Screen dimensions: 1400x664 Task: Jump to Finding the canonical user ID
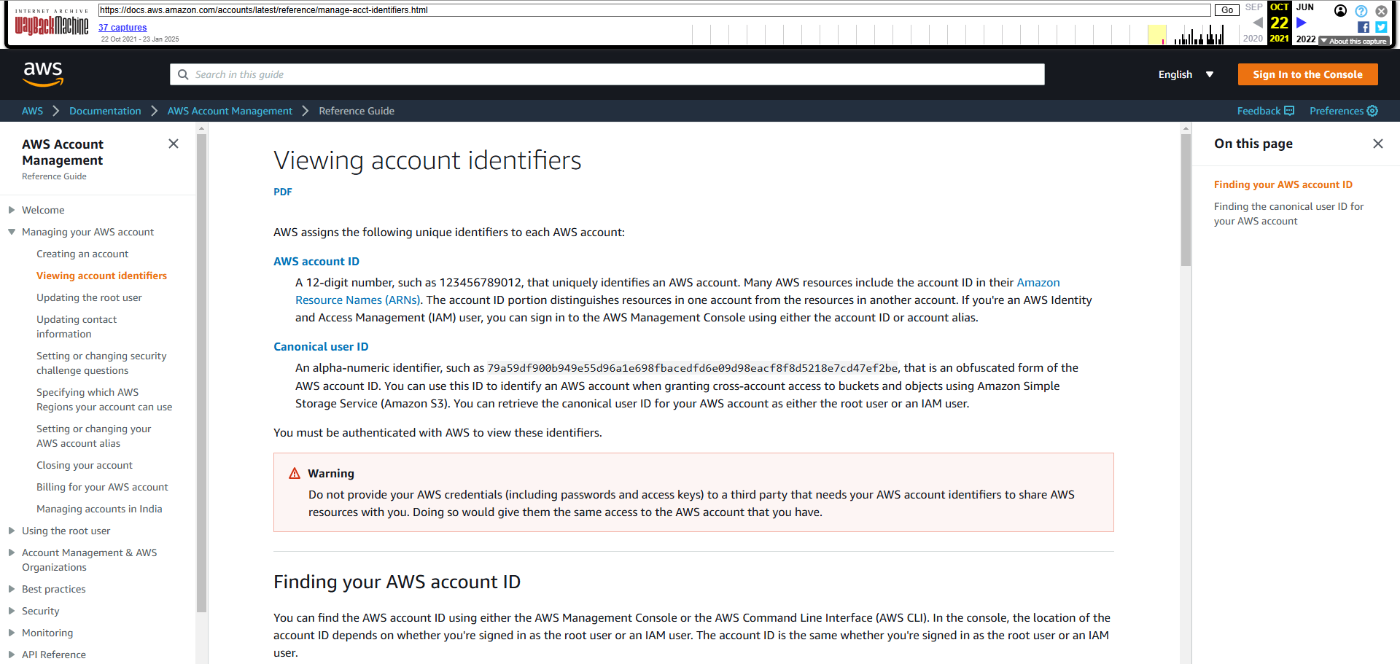click(1289, 214)
